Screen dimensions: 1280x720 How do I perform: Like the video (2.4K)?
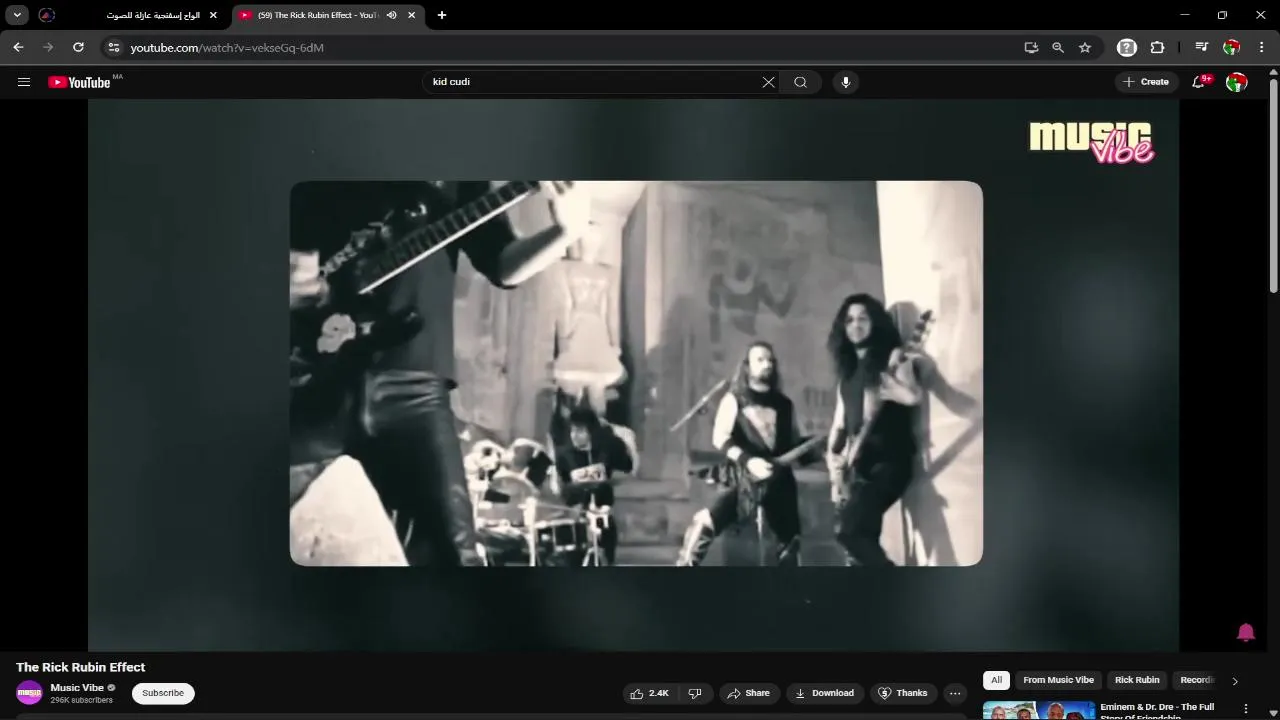point(650,693)
